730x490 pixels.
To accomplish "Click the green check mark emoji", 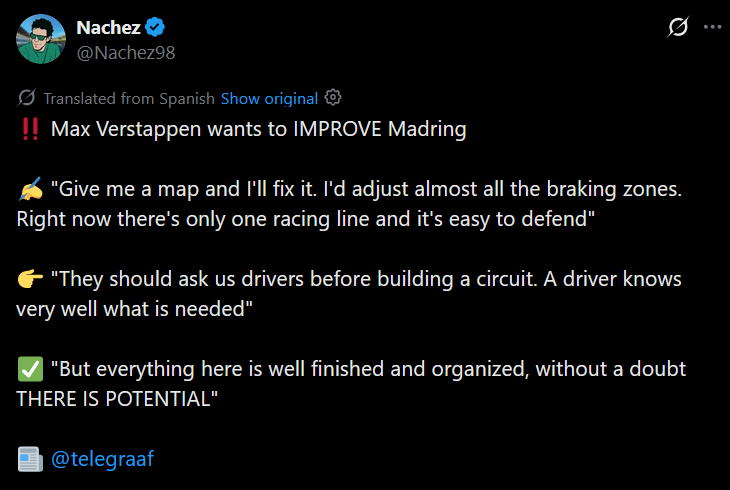I will click(30, 369).
